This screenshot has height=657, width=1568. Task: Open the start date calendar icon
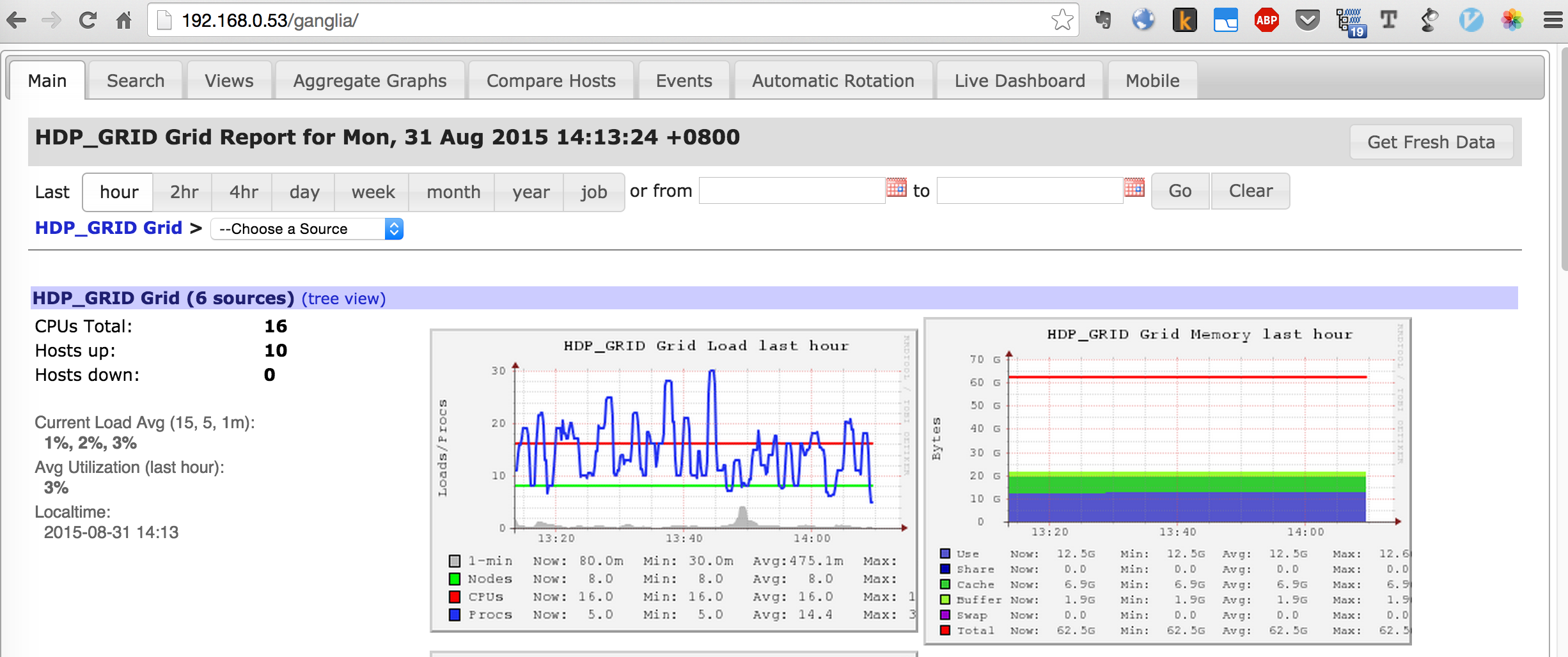(897, 188)
